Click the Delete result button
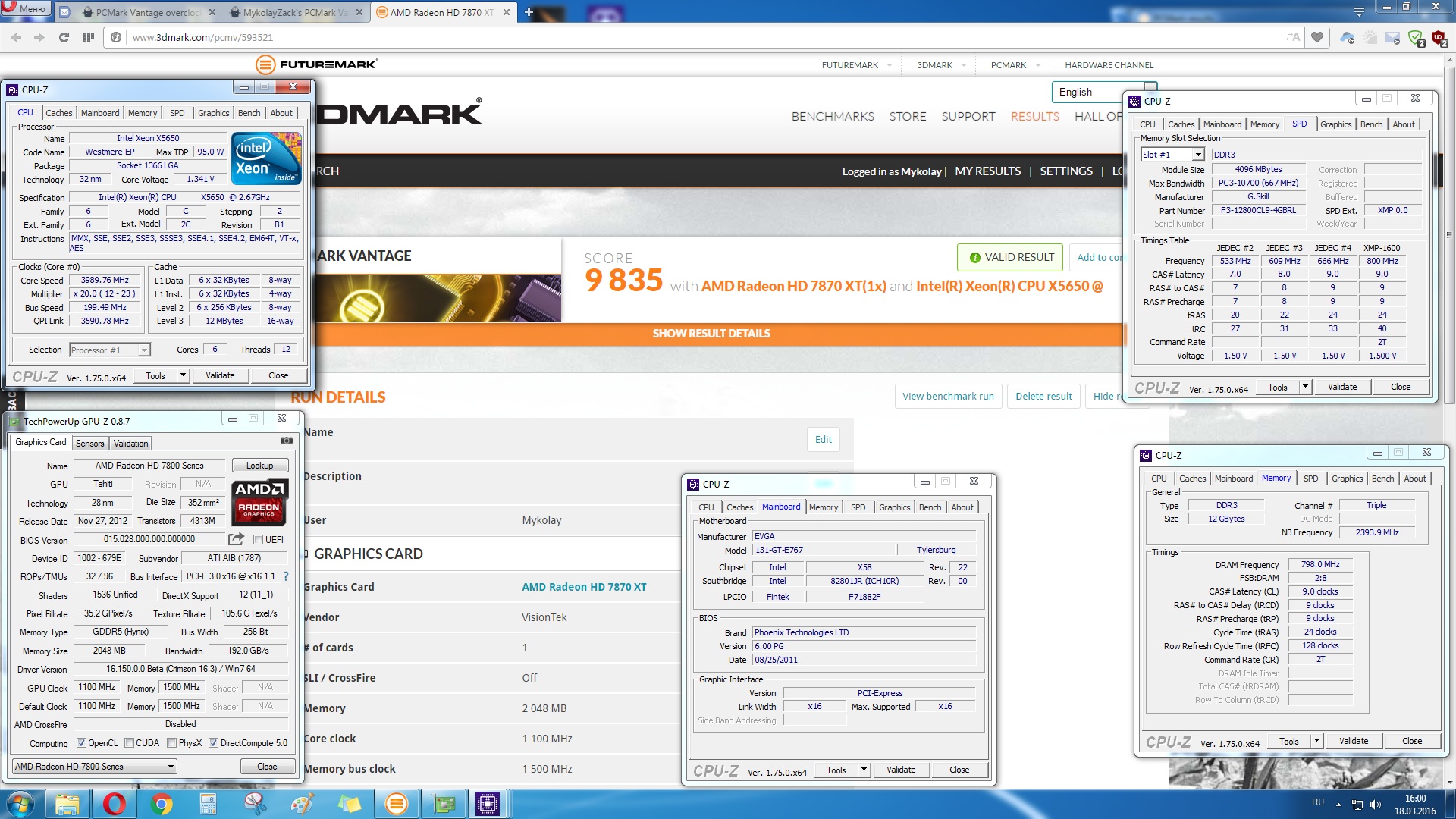 1043,397
